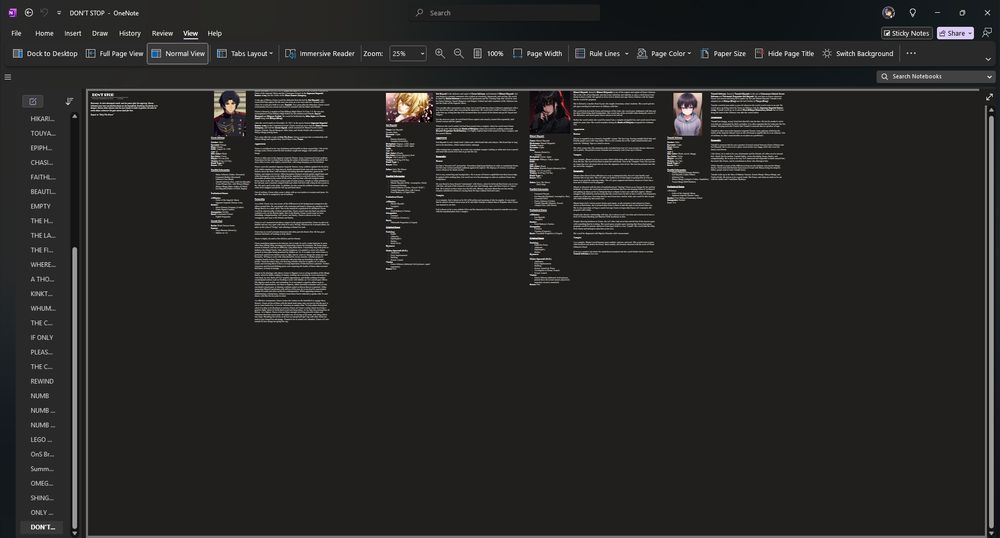Toggle Hide Page Title

(x=784, y=54)
